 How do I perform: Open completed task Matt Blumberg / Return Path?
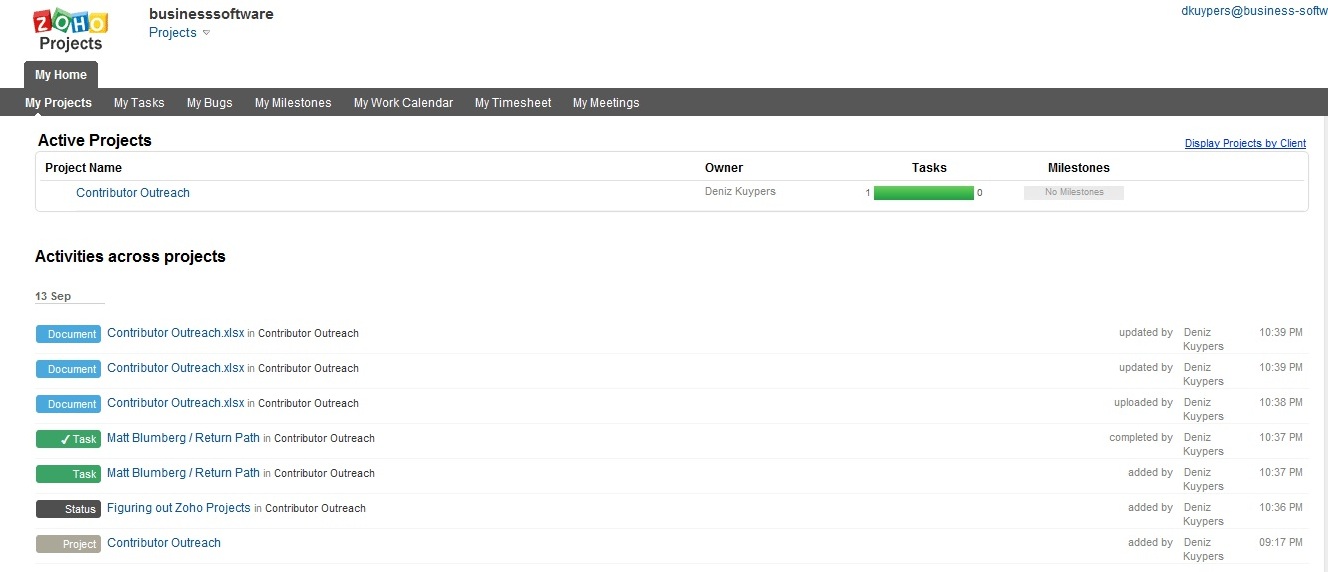coord(183,438)
